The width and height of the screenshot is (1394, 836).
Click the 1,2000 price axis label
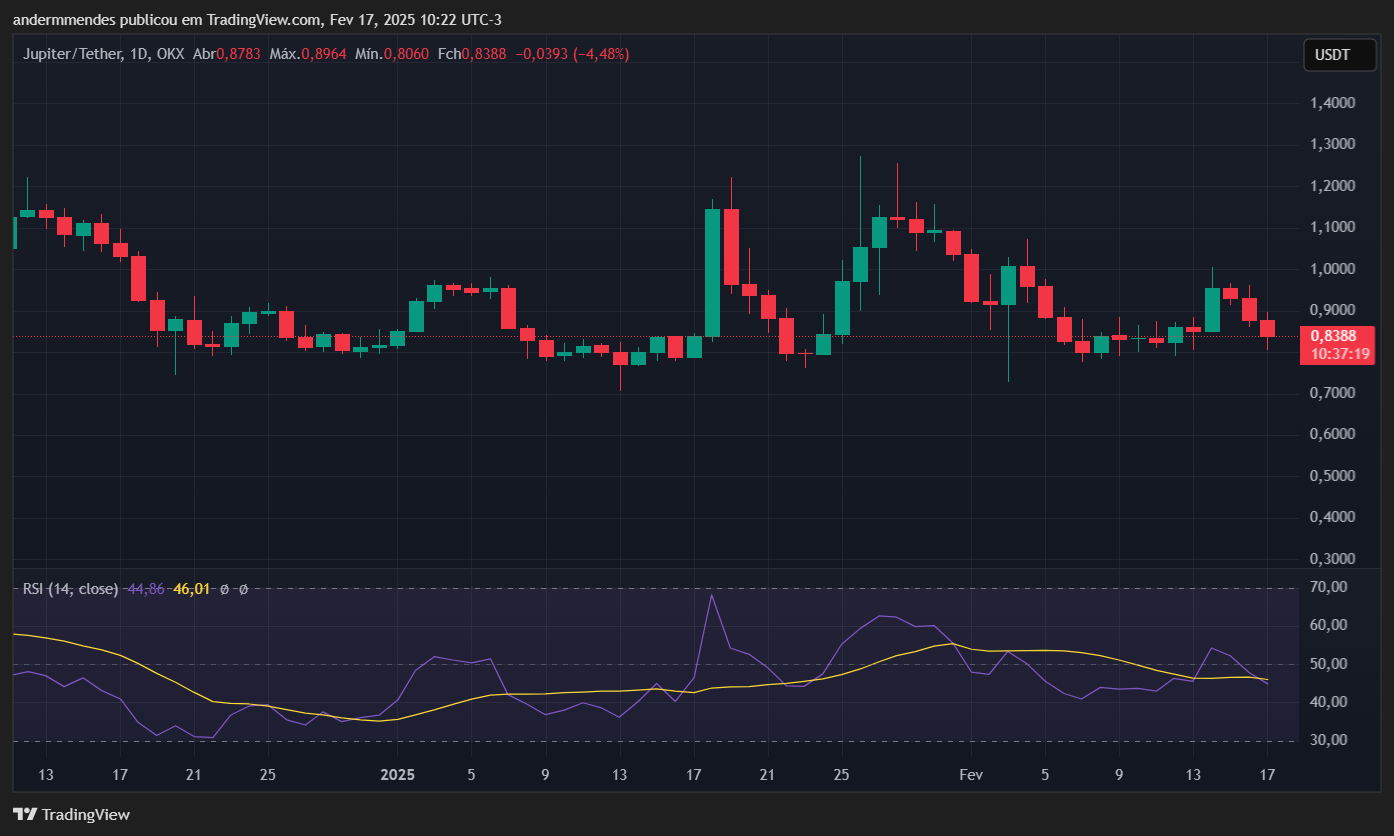pyautogui.click(x=1334, y=186)
